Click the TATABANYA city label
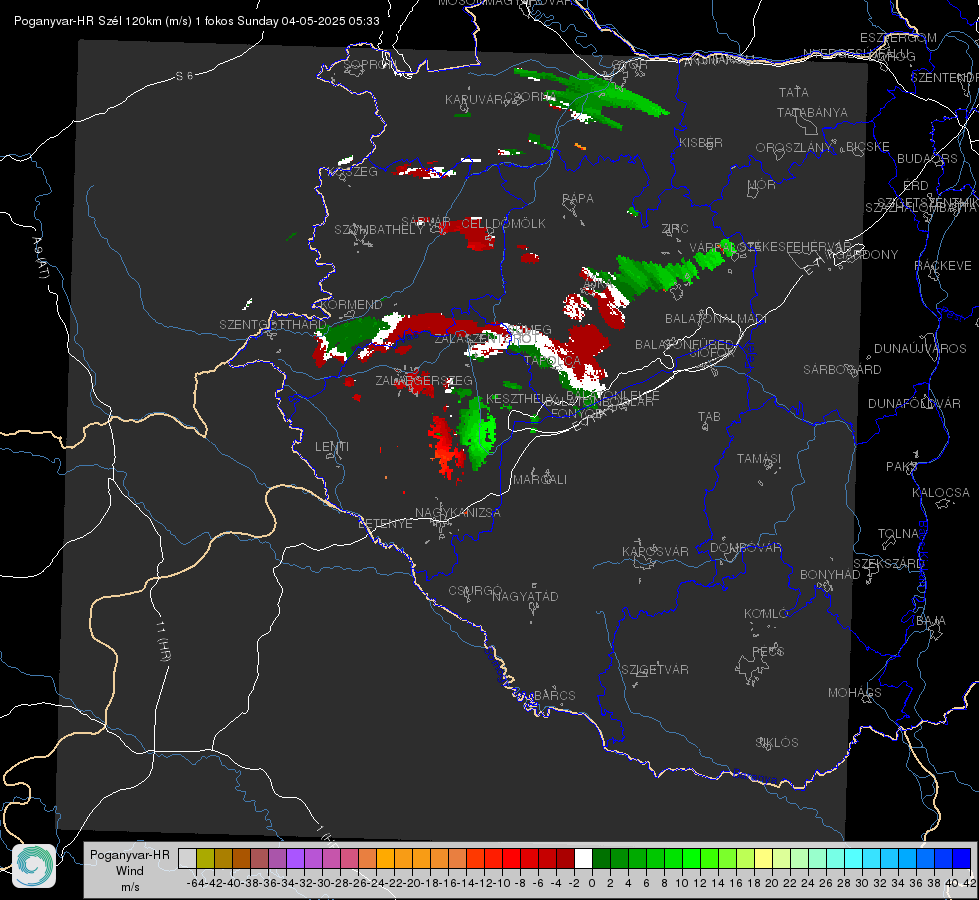 coord(812,112)
